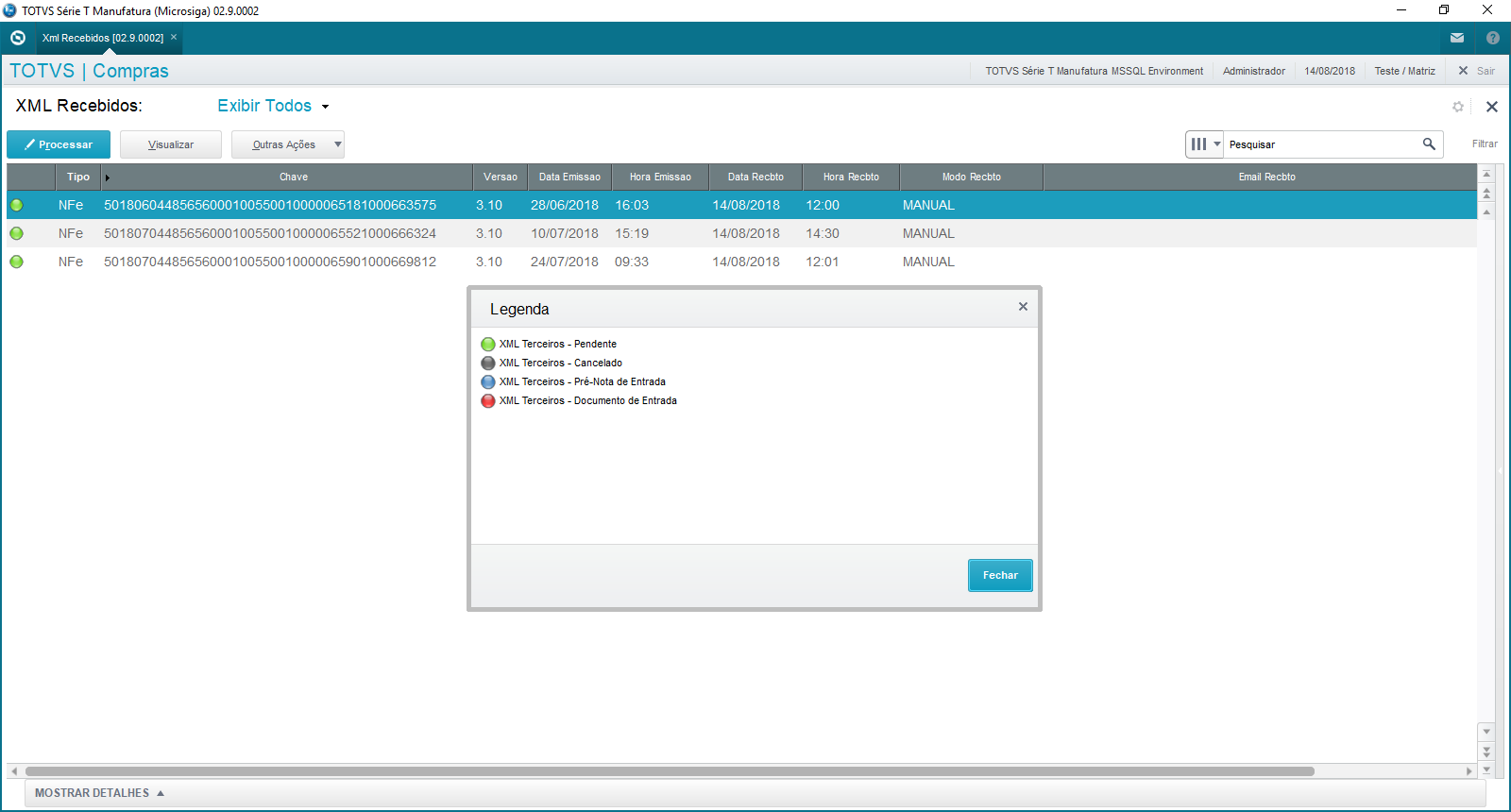1511x812 pixels.
Task: Click Sair to exit the system
Action: click(x=1477, y=71)
